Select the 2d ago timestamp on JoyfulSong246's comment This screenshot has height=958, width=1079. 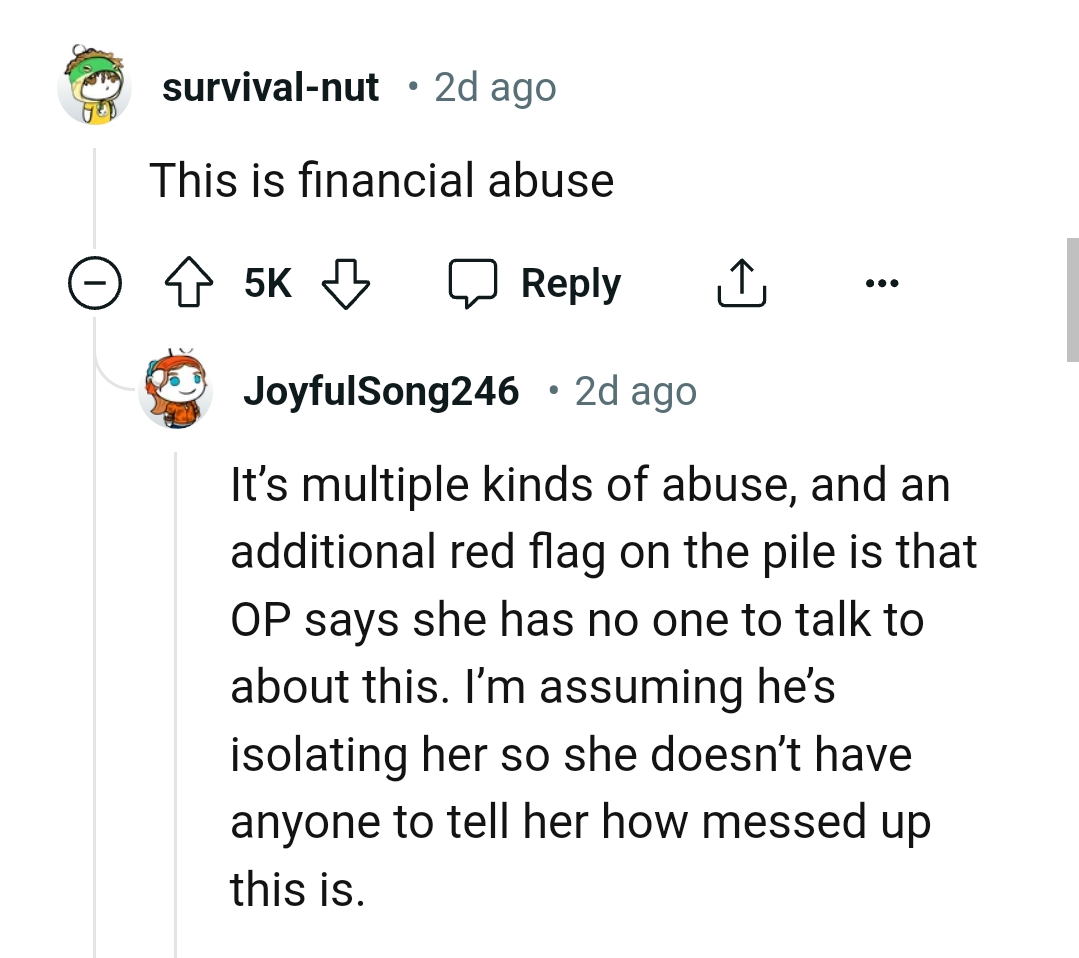coord(634,391)
